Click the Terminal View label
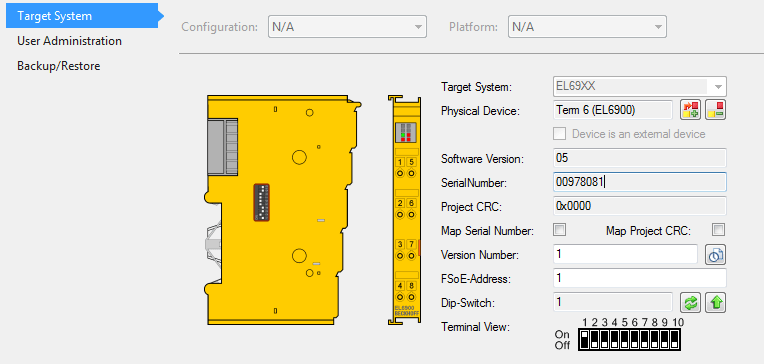This screenshot has height=364, width=764. coord(475,327)
